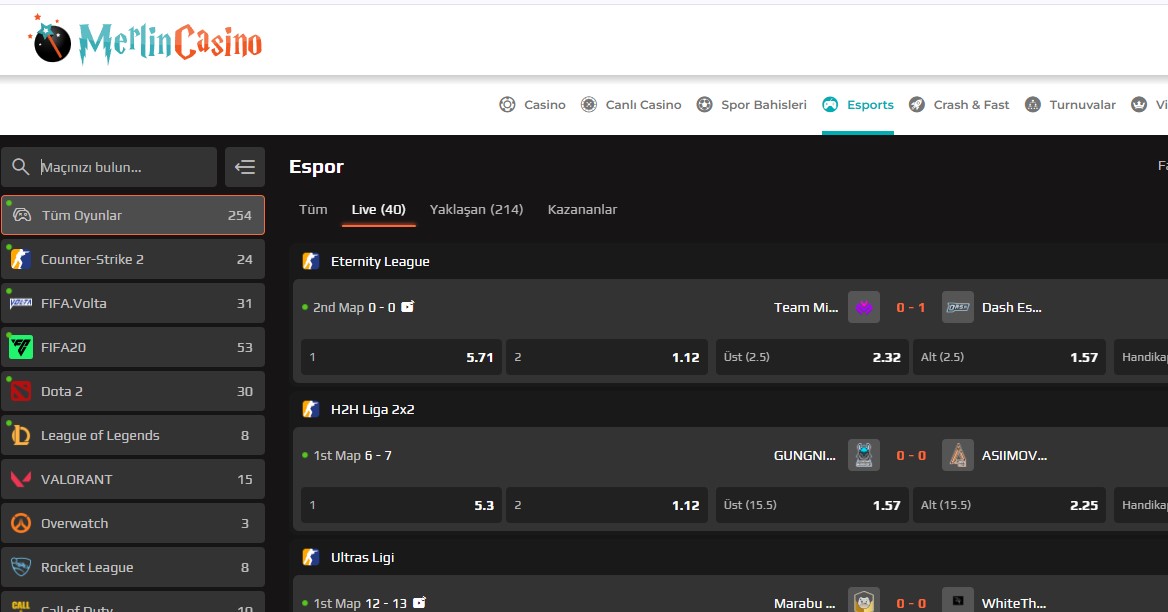Screen dimensions: 1168x612
Task: Bet on outcome 2 in the H2H Liga 2x2 match
Action: pos(607,506)
